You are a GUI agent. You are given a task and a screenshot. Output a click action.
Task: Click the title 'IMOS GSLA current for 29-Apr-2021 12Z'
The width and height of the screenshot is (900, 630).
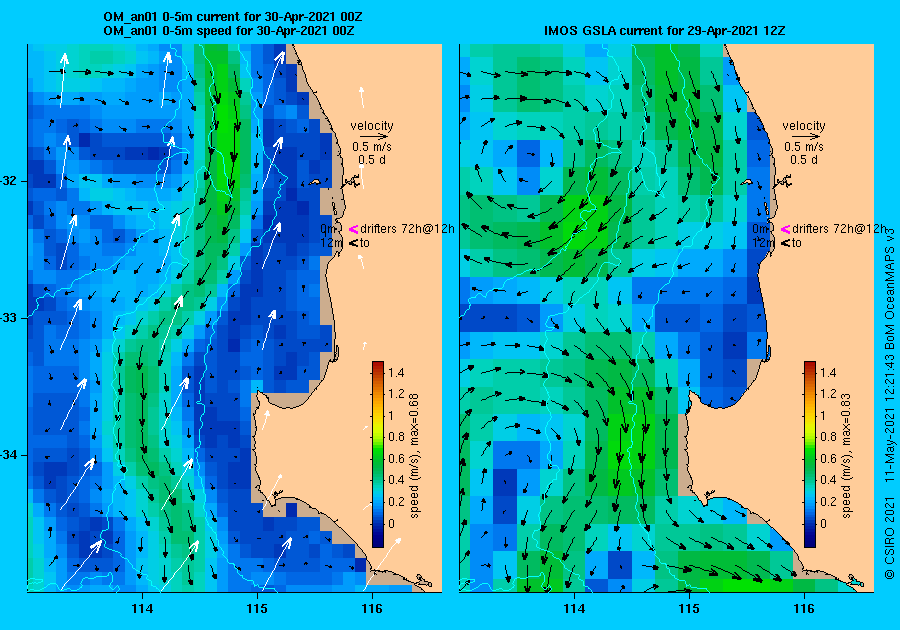coord(664,30)
